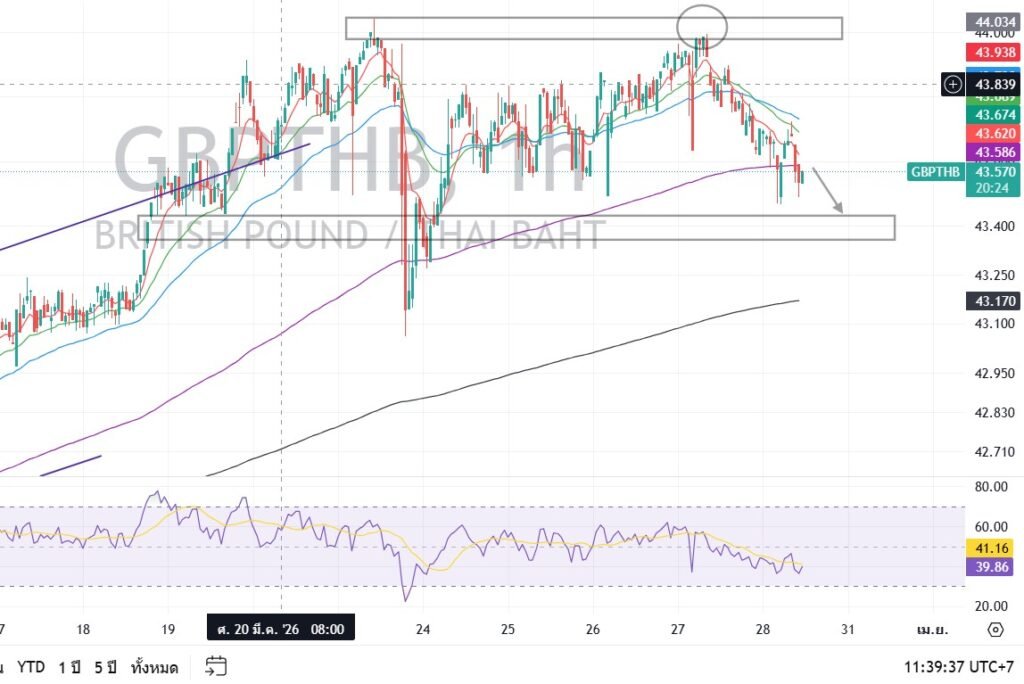Show all data with ทั้งหมด
Viewport: 1024px width, 684px height.
(154, 667)
